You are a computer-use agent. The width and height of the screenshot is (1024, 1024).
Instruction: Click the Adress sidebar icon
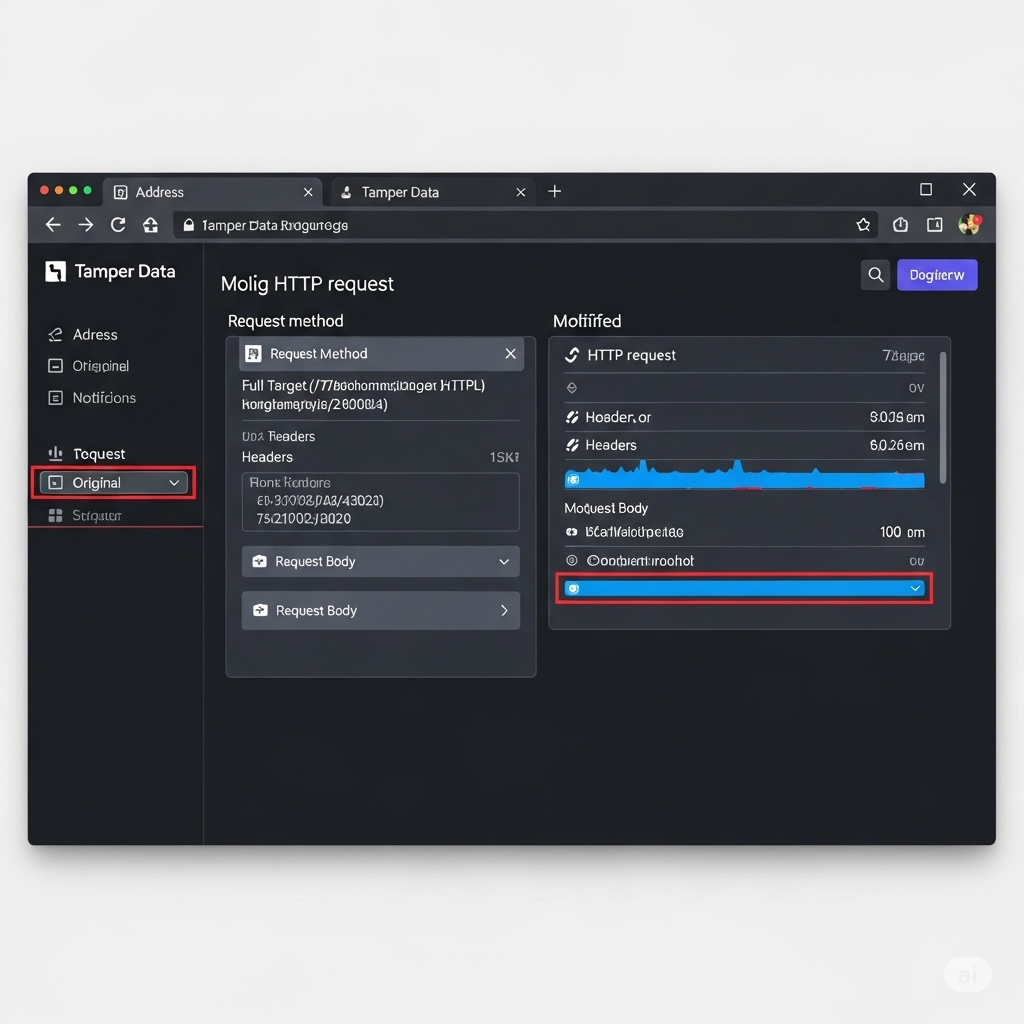click(56, 335)
